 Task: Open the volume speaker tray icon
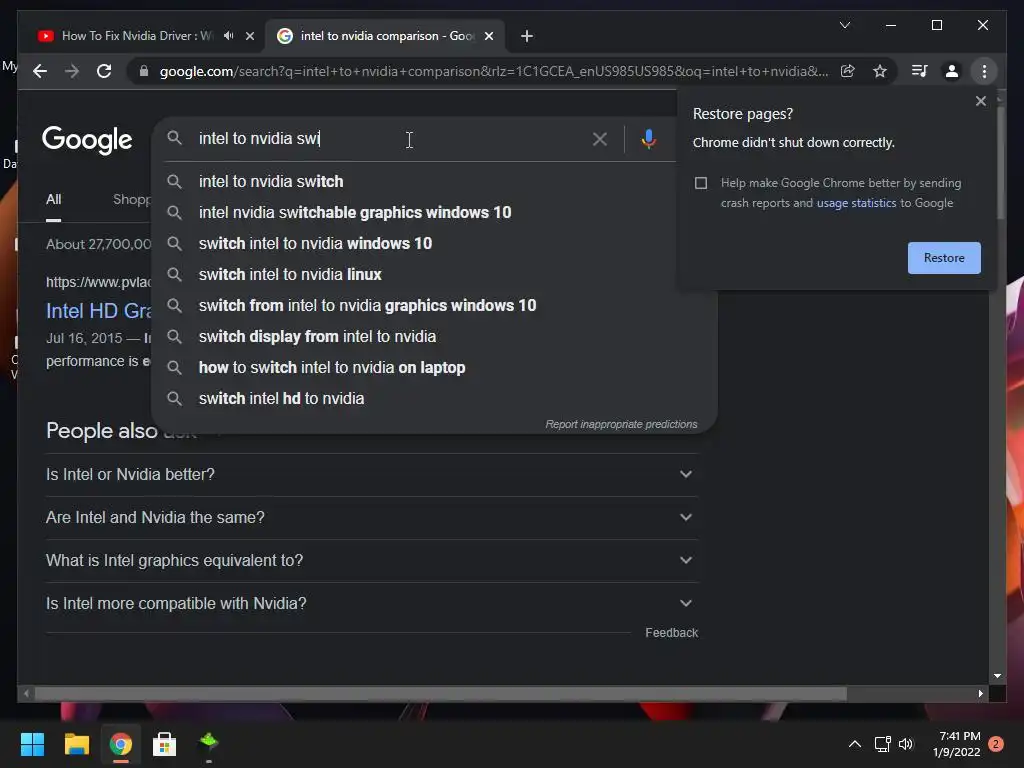point(906,744)
